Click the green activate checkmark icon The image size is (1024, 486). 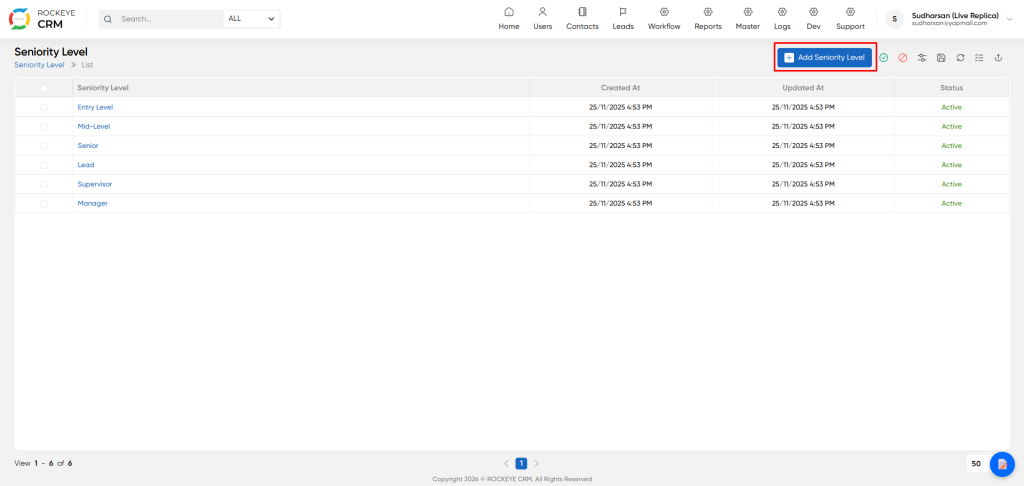(x=884, y=57)
